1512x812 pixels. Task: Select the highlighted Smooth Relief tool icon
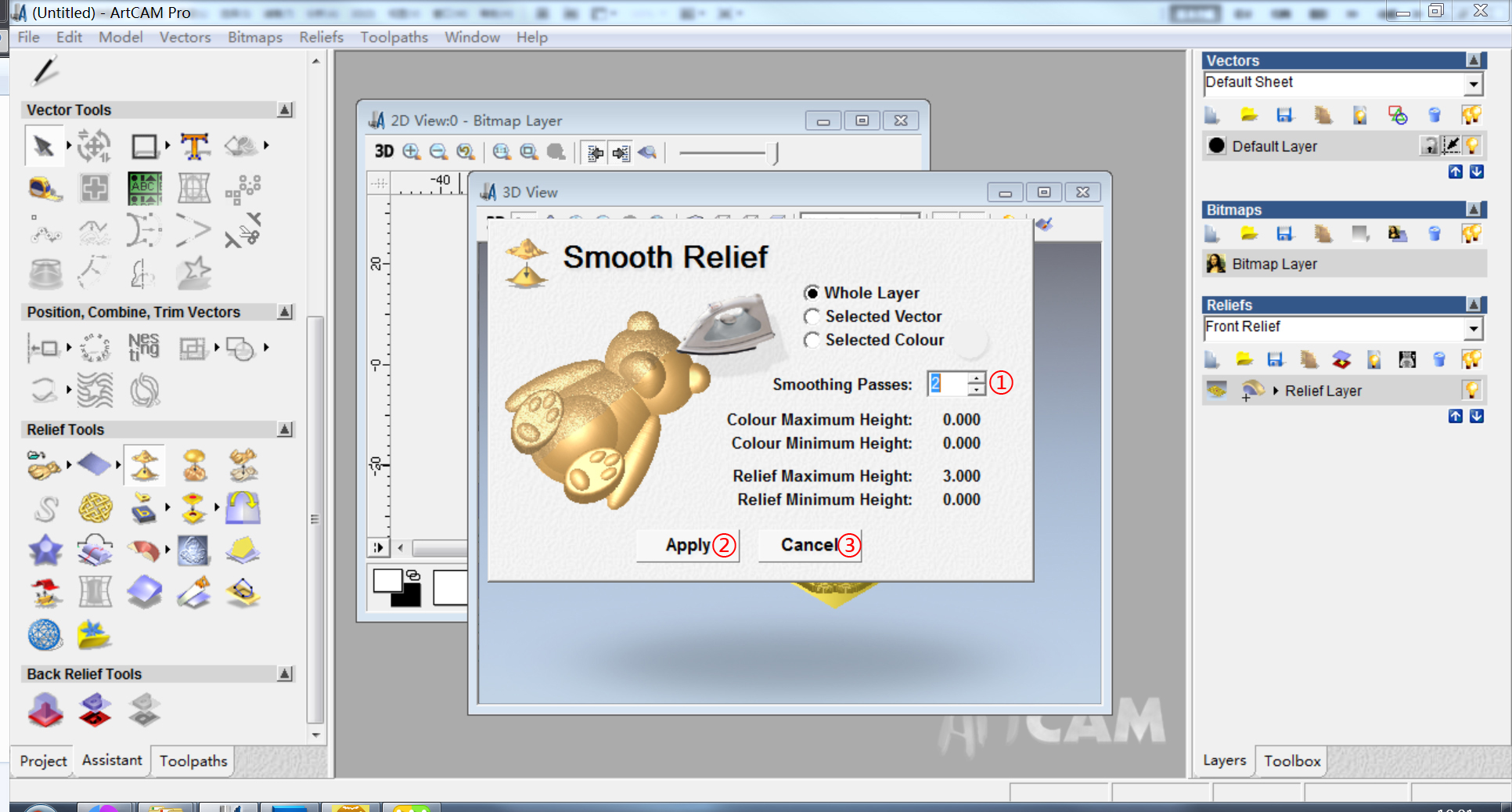pos(144,464)
